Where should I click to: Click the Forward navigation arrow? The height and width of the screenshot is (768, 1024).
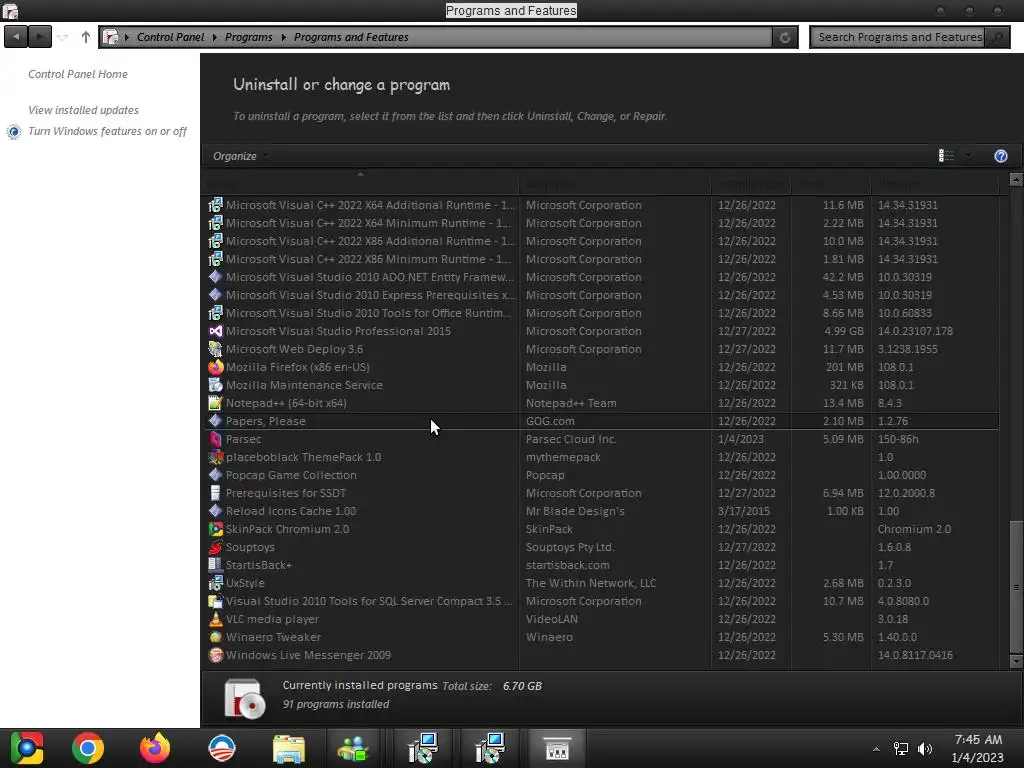pos(40,37)
